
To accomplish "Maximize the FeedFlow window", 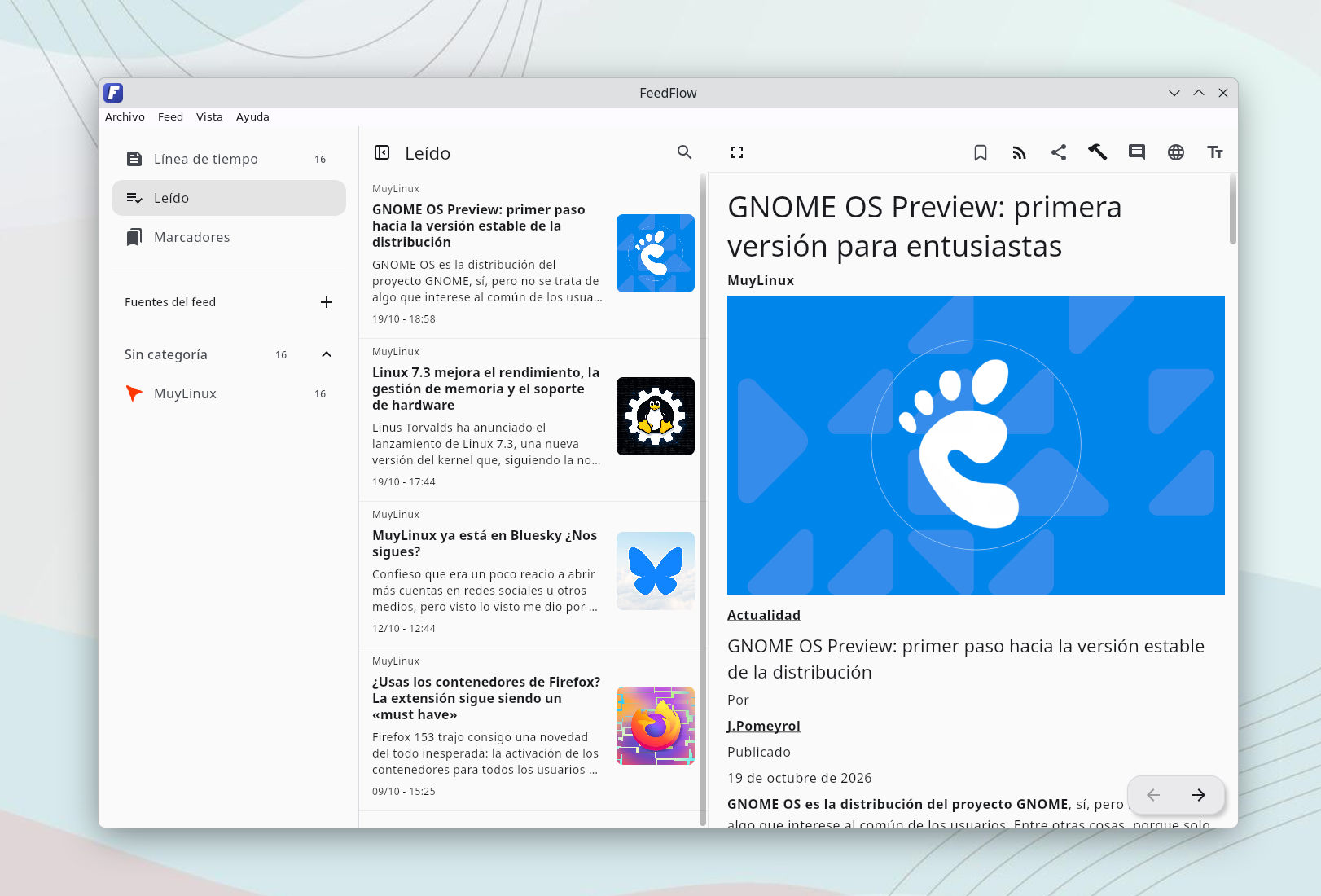I will click(1199, 93).
